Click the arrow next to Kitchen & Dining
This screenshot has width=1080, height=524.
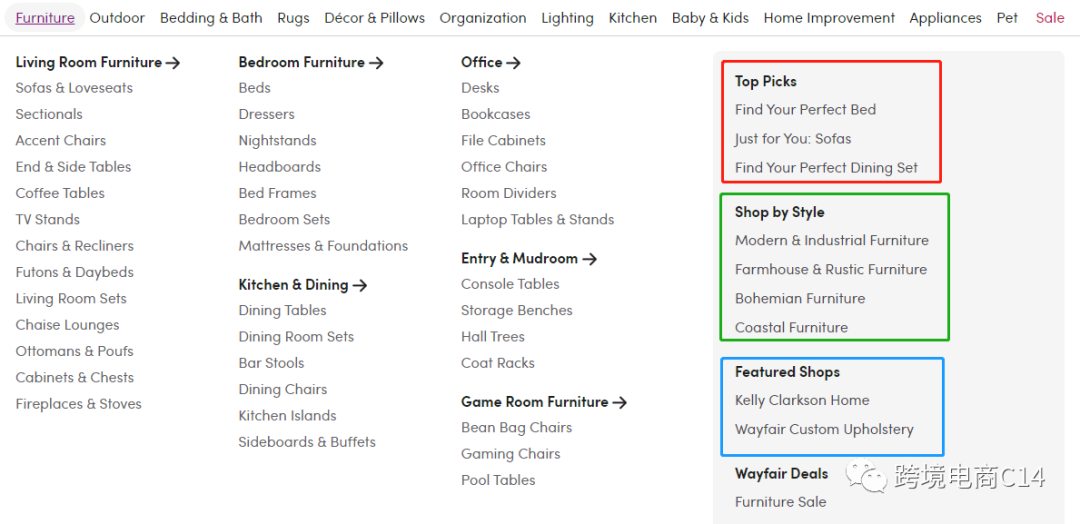(x=360, y=285)
